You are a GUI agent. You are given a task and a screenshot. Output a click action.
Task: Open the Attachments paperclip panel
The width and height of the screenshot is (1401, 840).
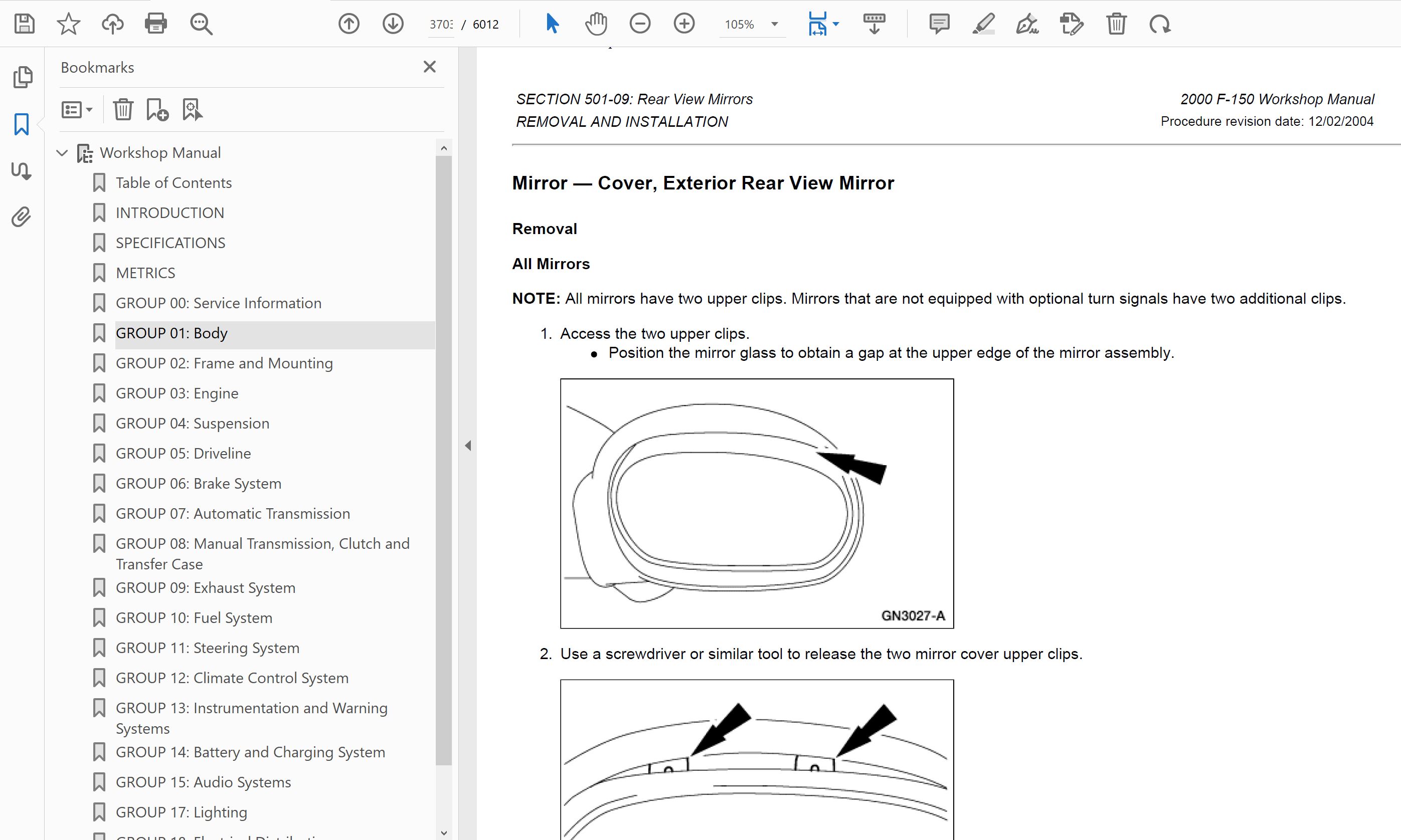point(22,217)
